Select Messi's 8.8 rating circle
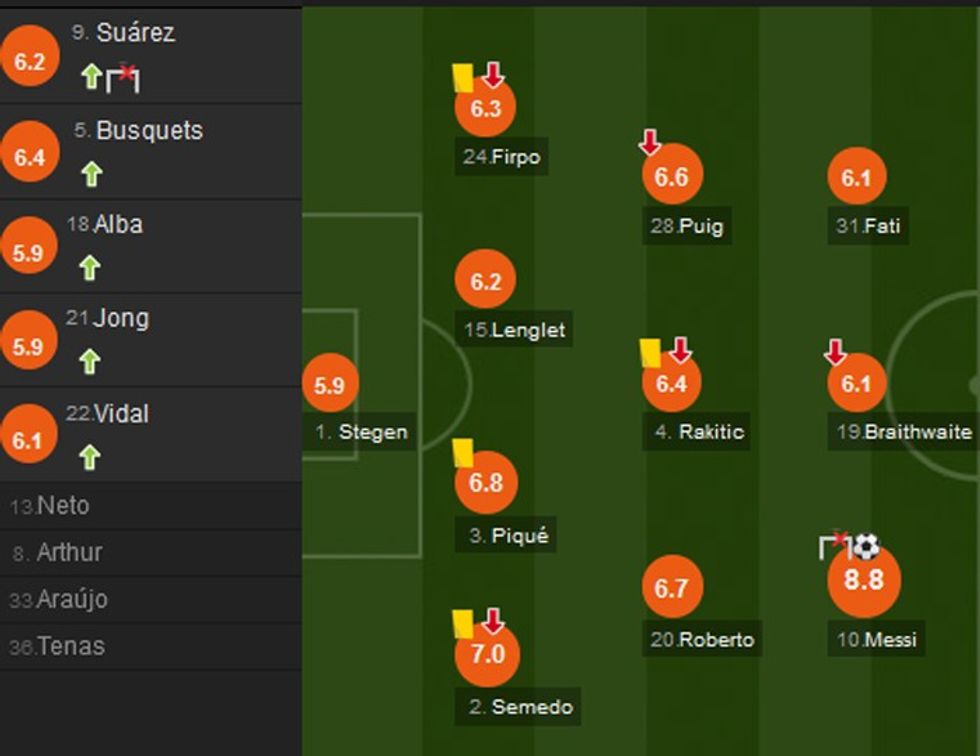 [x=864, y=580]
